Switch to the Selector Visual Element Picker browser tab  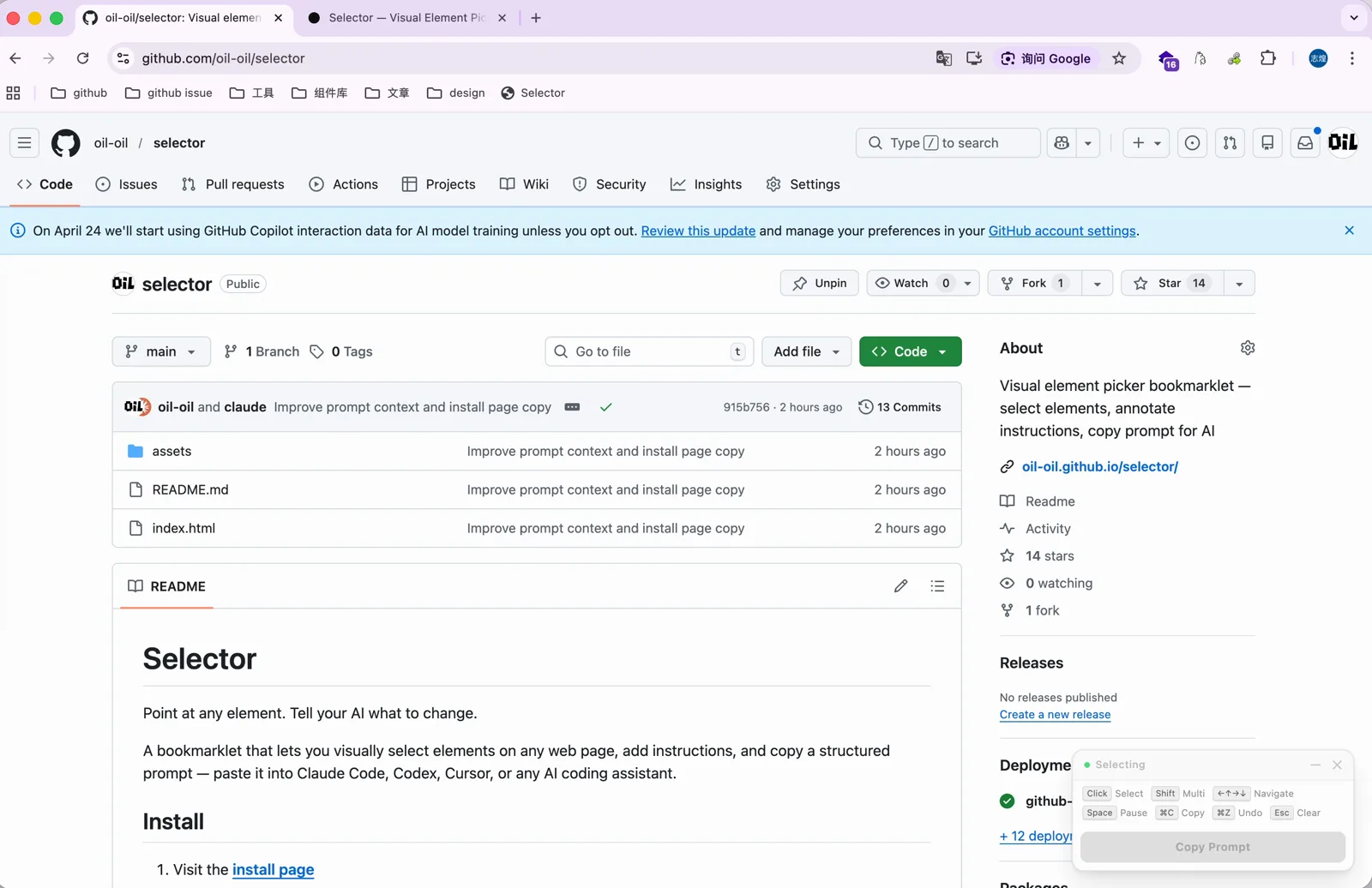(x=406, y=18)
